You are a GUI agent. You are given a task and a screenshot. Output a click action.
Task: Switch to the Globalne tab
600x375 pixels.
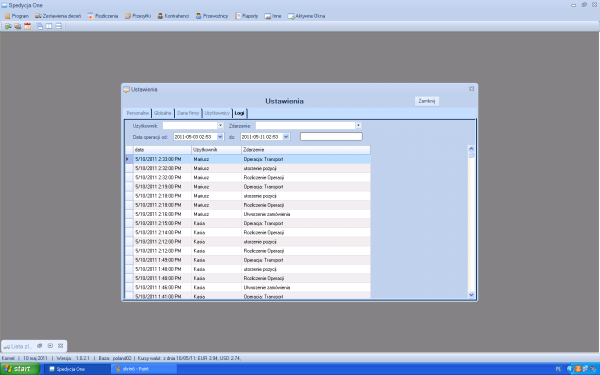163,113
